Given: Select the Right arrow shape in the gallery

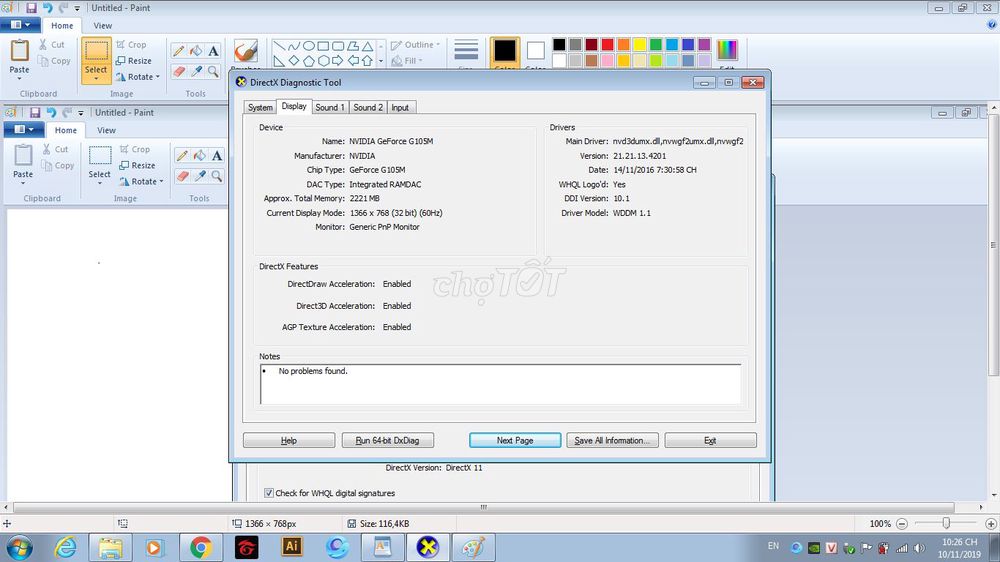Looking at the screenshot, I should pyautogui.click(x=338, y=61).
